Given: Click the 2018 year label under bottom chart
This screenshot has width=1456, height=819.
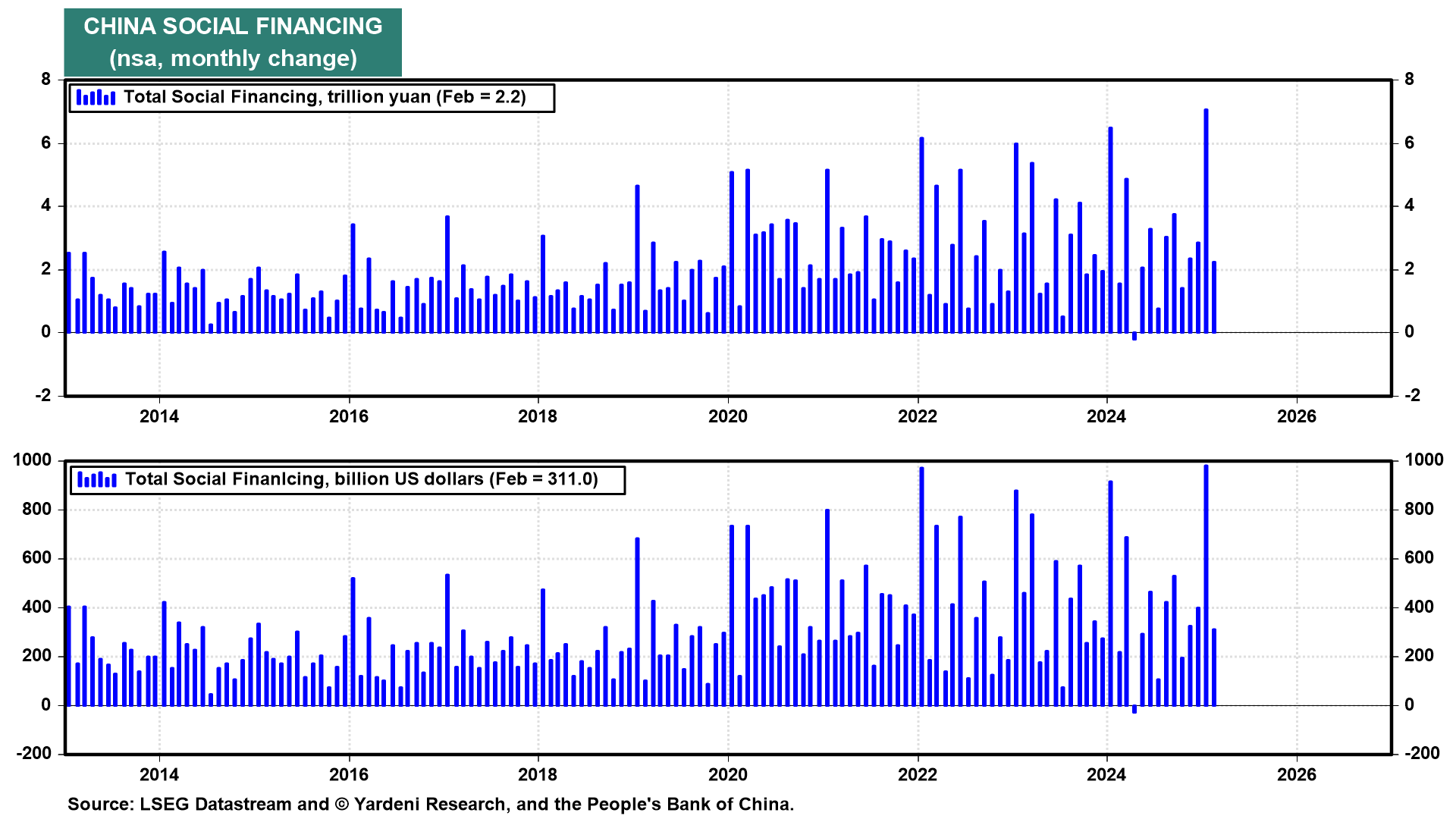Looking at the screenshot, I should [x=538, y=774].
